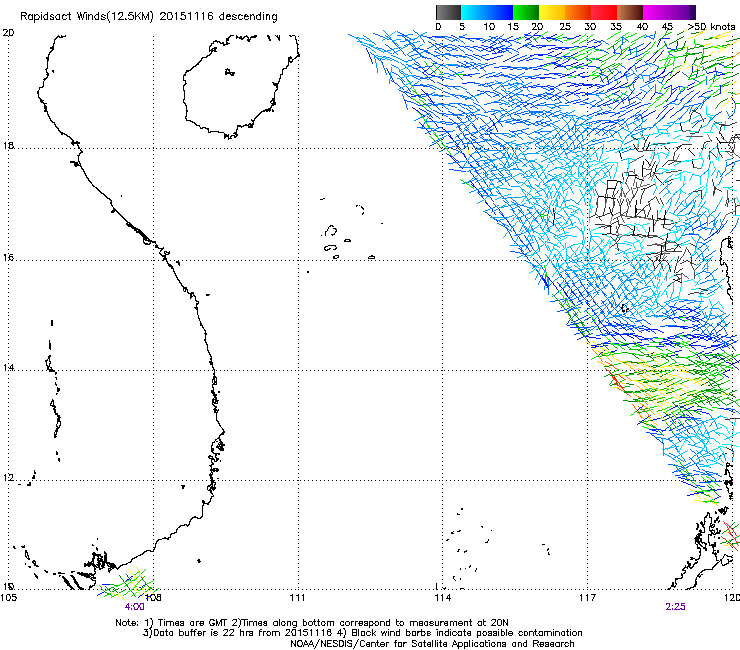Click the small wind barb patch near 108E
The image size is (740, 650).
(x=127, y=583)
